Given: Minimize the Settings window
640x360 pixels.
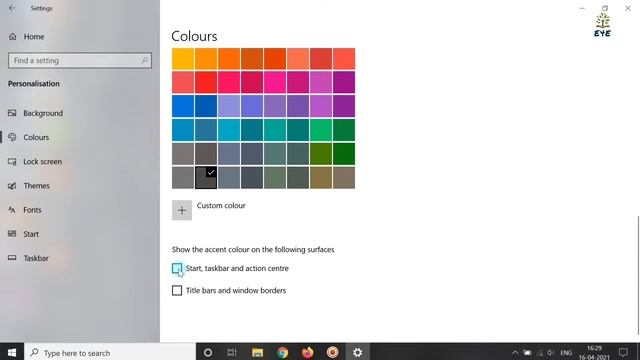Looking at the screenshot, I should (x=582, y=8).
